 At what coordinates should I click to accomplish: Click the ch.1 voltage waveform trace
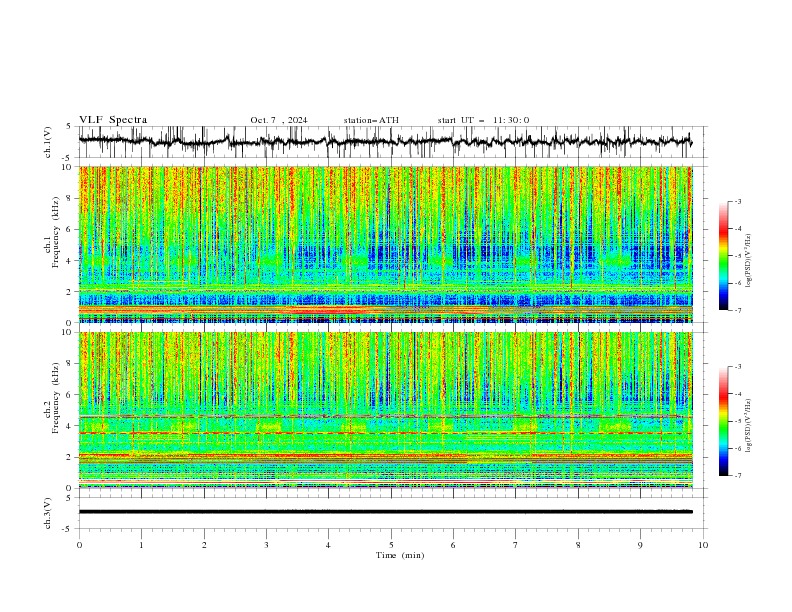click(x=385, y=142)
